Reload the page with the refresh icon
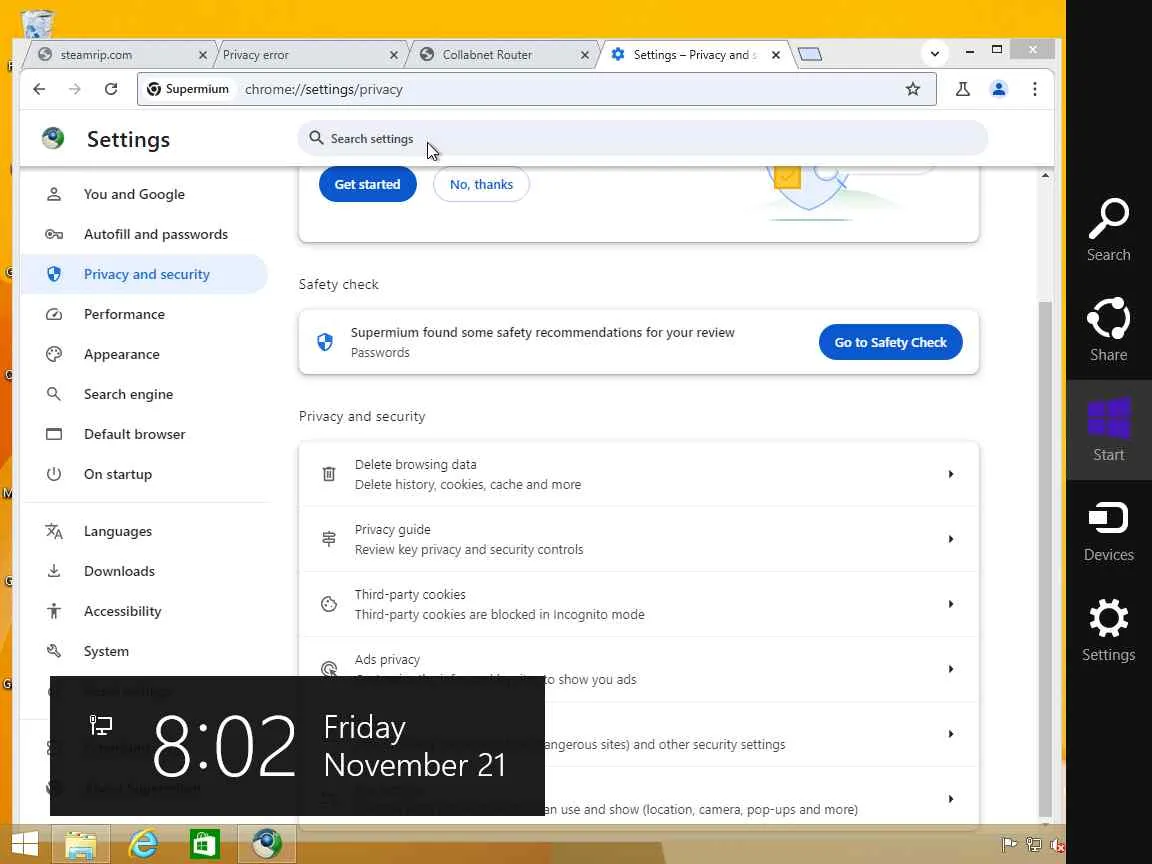 click(x=111, y=89)
